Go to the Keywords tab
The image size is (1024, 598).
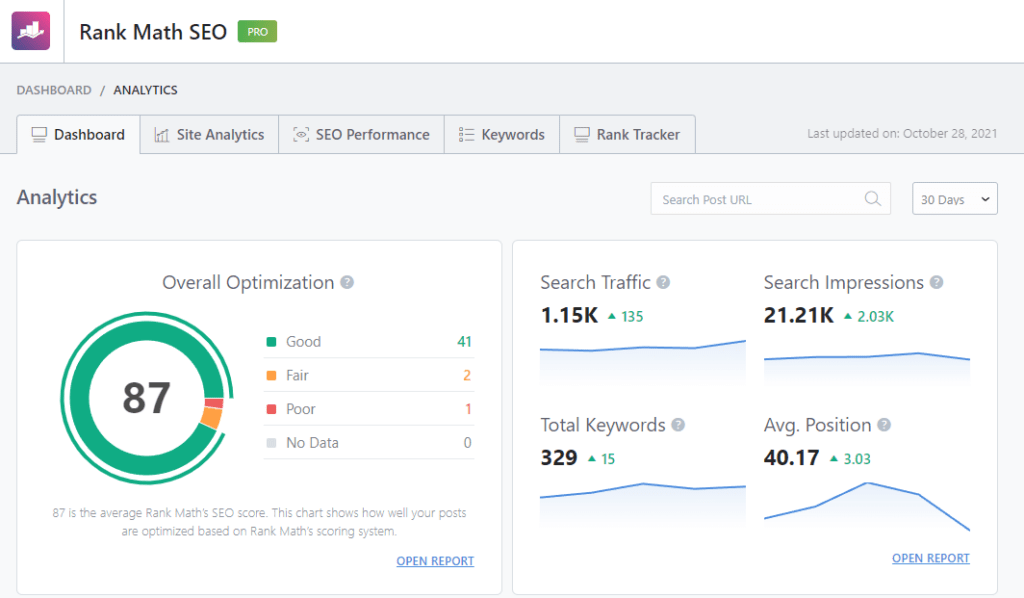(x=502, y=134)
